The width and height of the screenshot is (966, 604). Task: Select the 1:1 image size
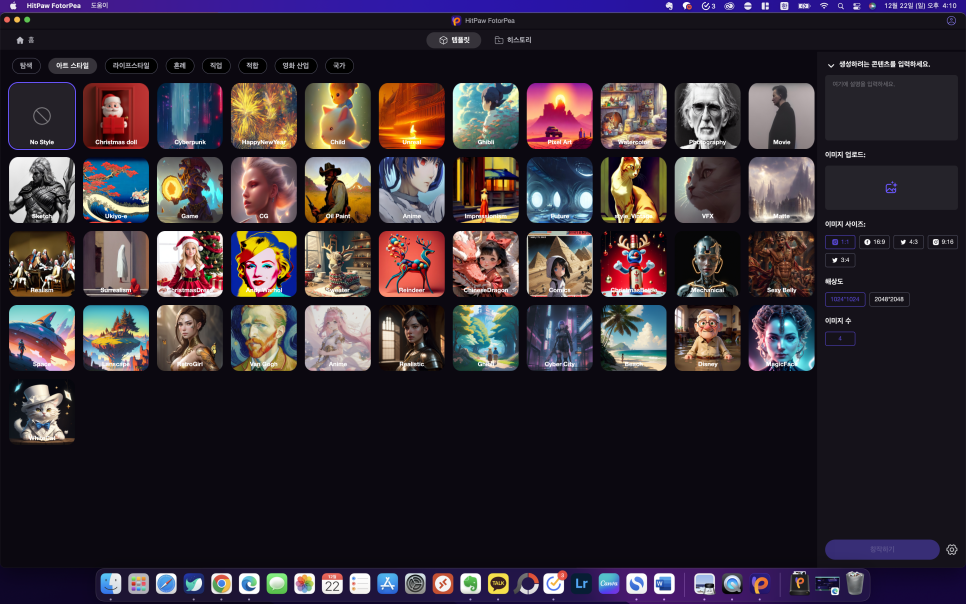(840, 242)
